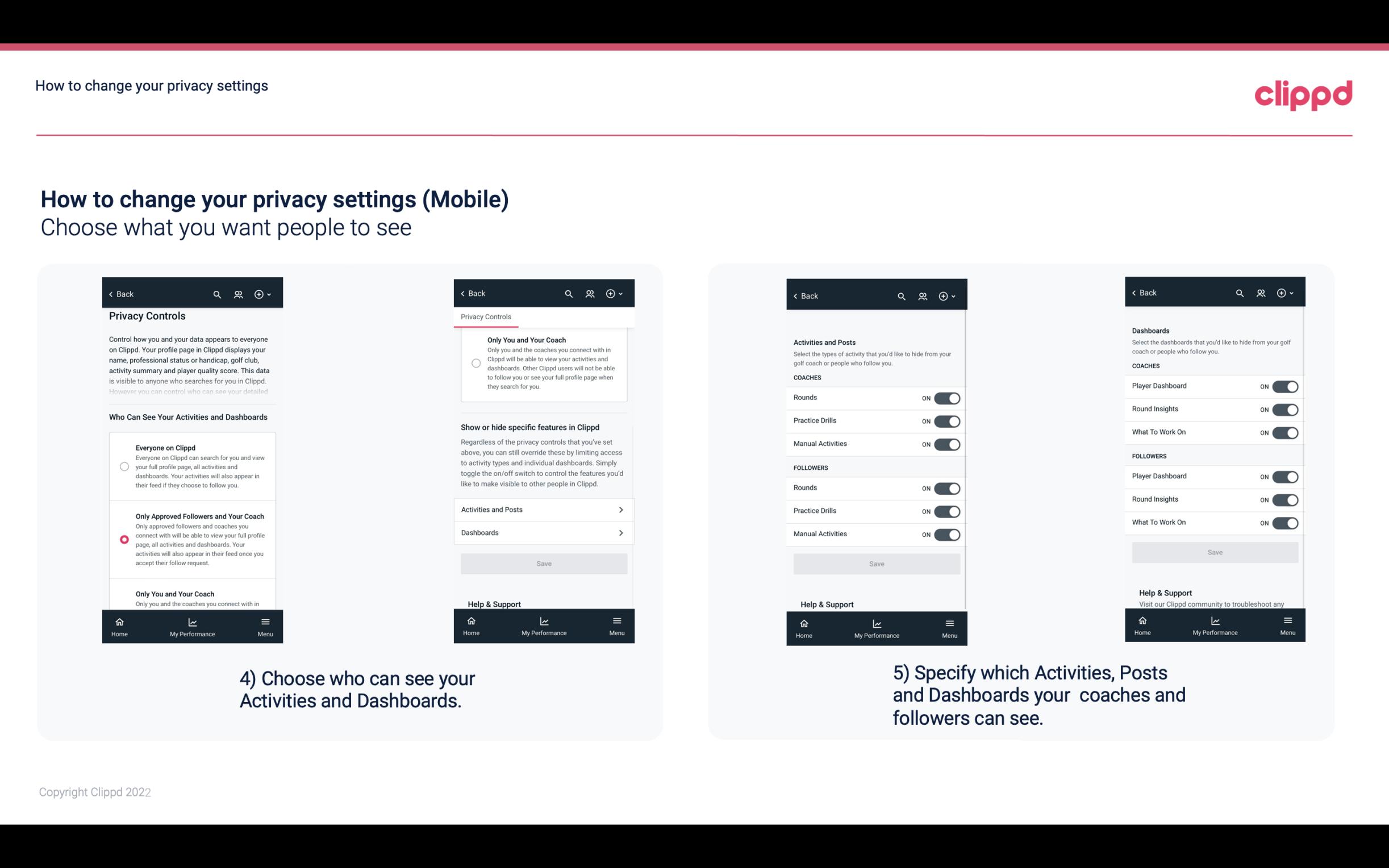Image resolution: width=1389 pixels, height=868 pixels.
Task: Select Only Approved Followers and Your Coach radio button
Action: tap(123, 539)
